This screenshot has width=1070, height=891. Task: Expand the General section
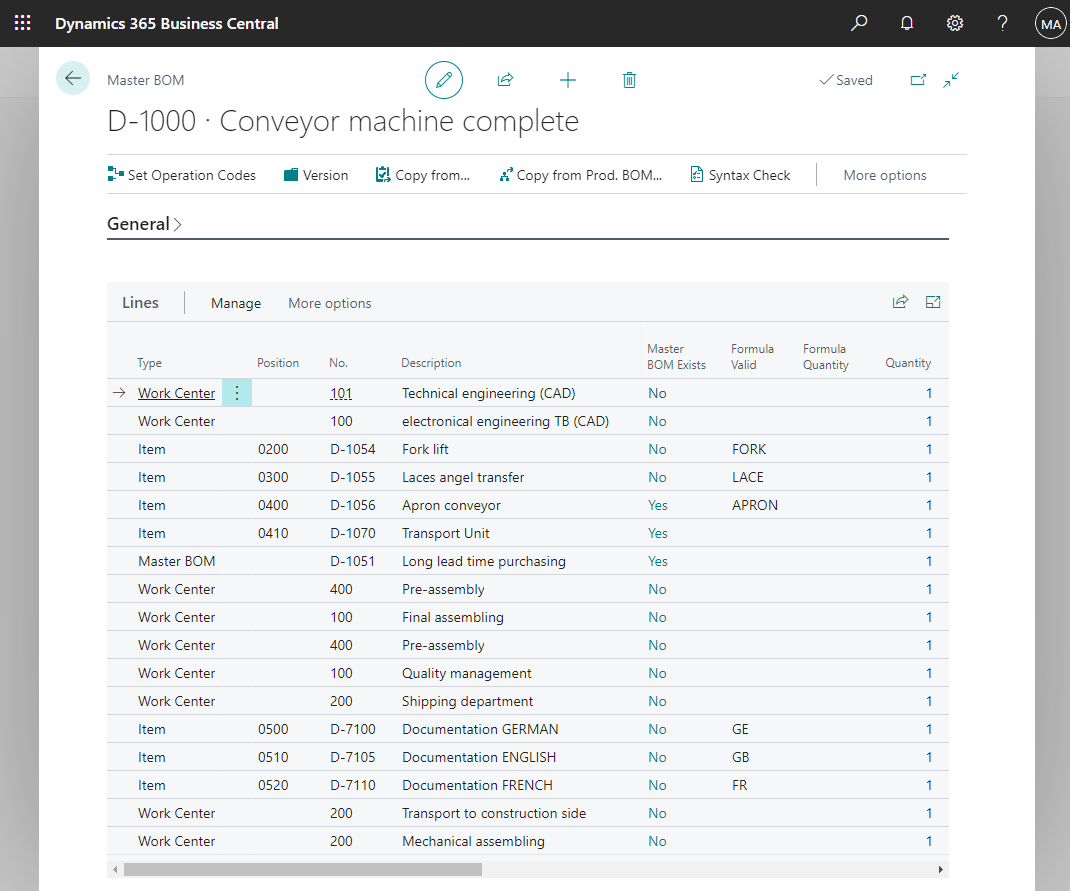point(145,224)
